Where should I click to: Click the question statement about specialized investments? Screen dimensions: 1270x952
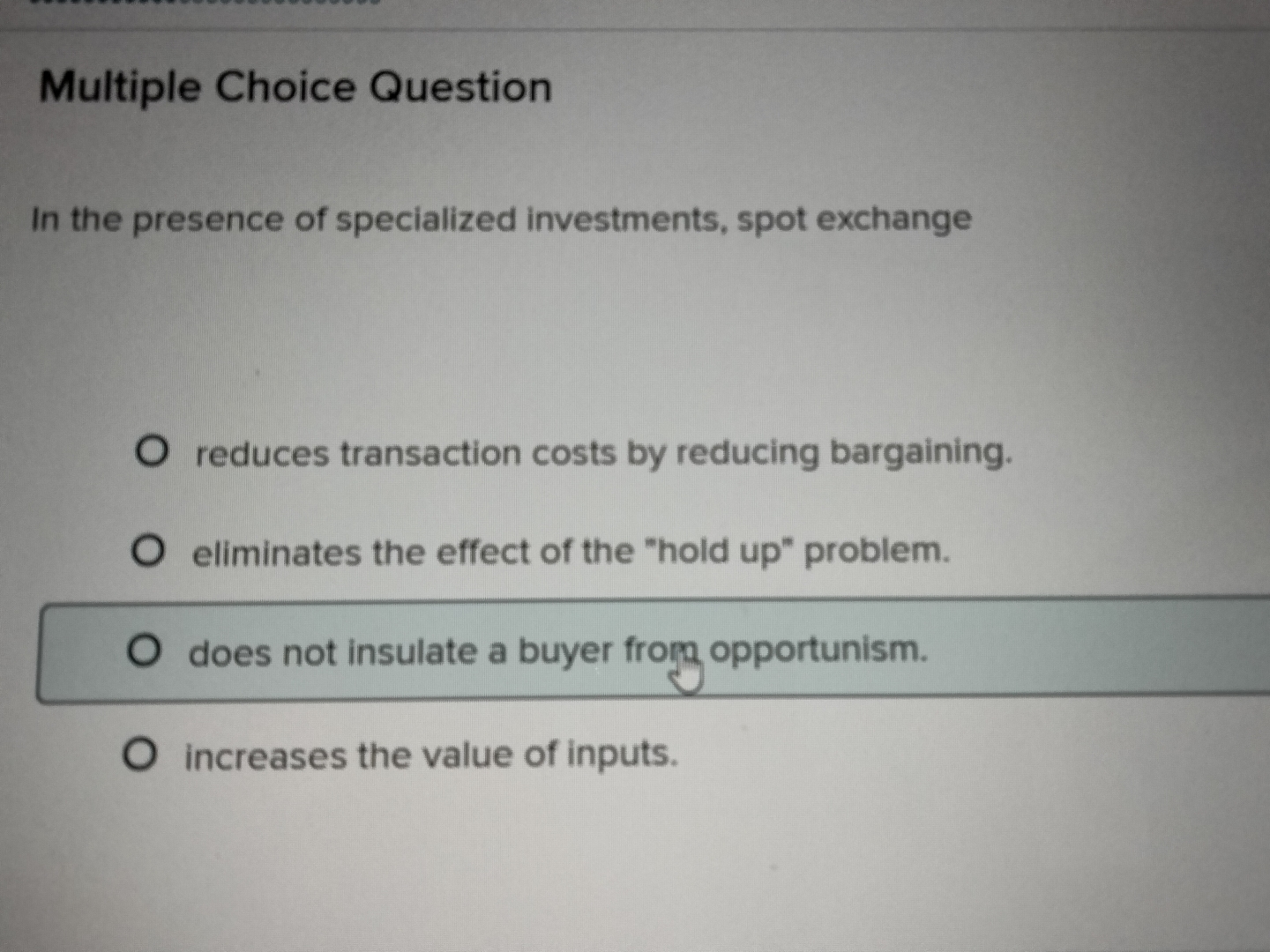tap(503, 219)
